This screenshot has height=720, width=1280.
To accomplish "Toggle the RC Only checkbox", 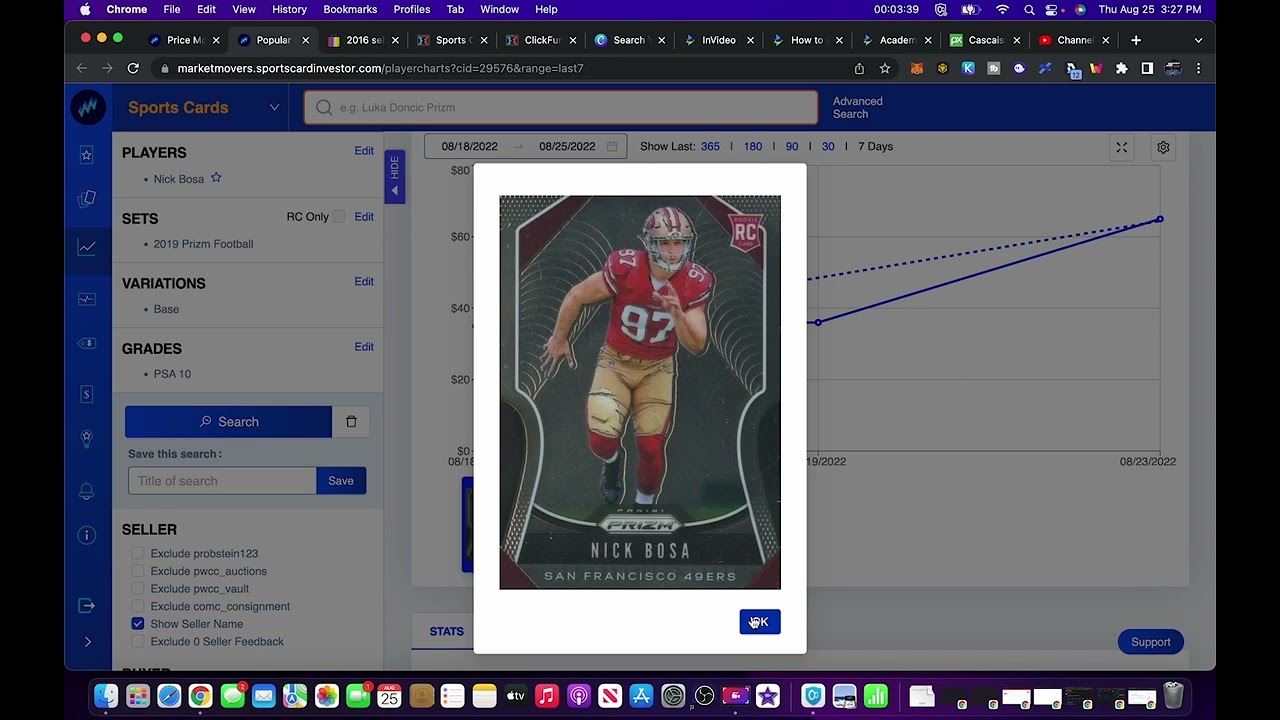I will pyautogui.click(x=338, y=217).
